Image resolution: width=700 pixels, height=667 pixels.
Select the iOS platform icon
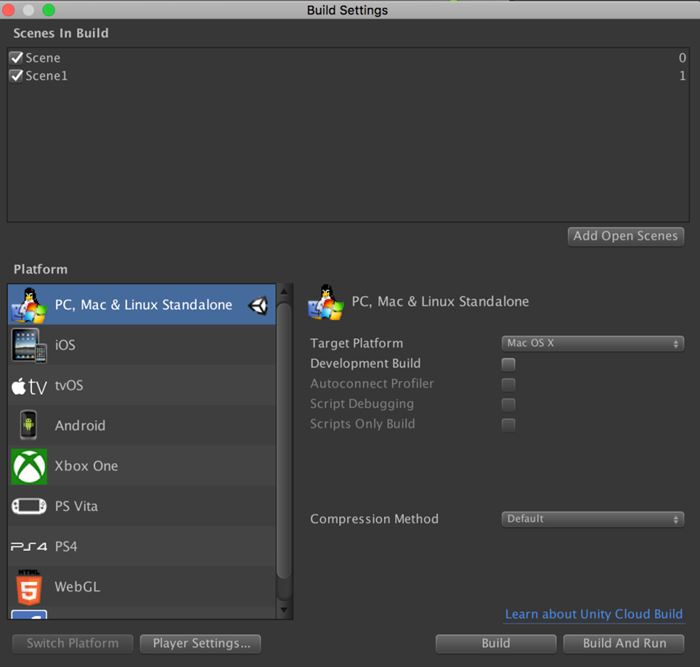click(x=29, y=345)
